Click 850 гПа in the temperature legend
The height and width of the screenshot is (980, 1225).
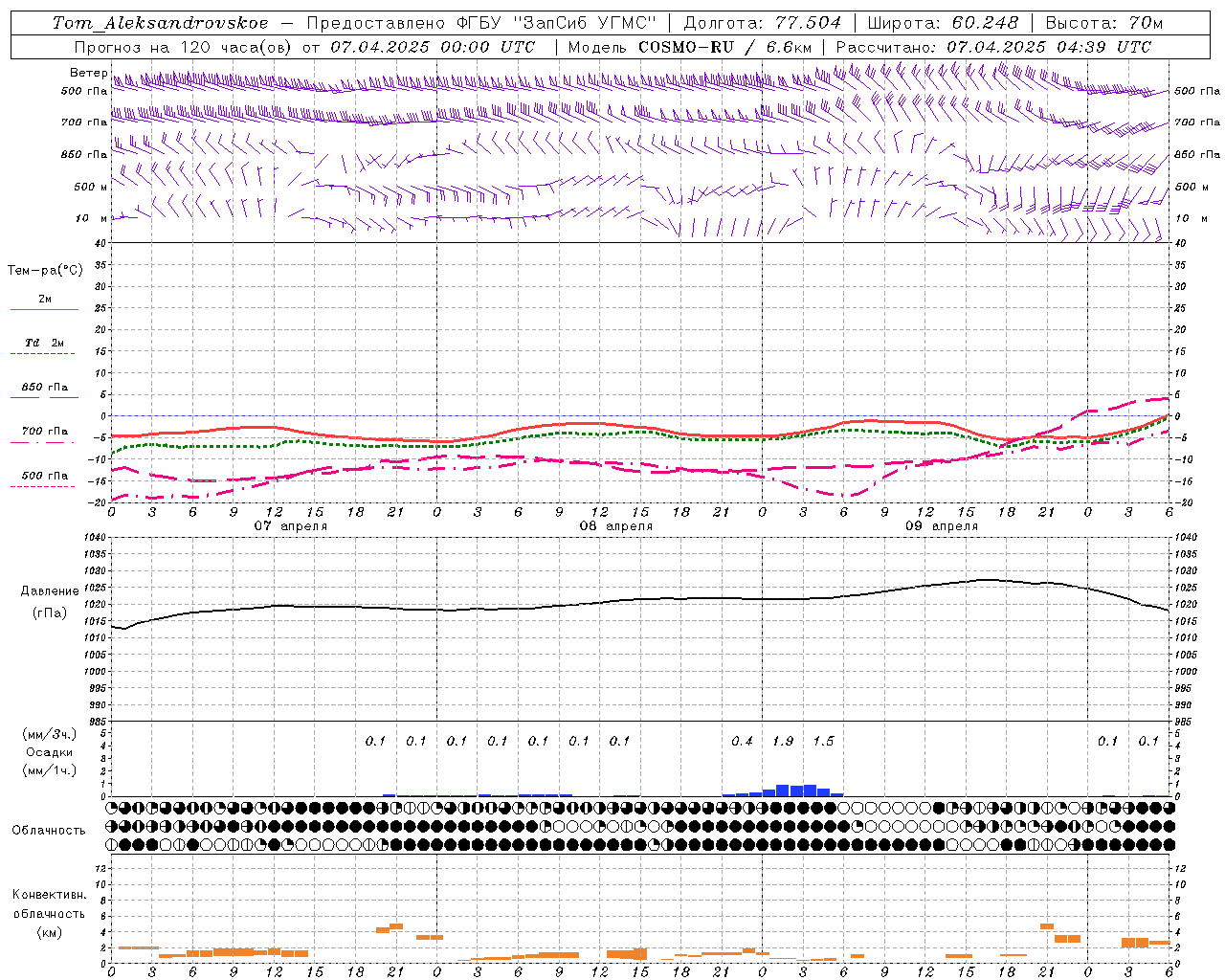(x=45, y=388)
